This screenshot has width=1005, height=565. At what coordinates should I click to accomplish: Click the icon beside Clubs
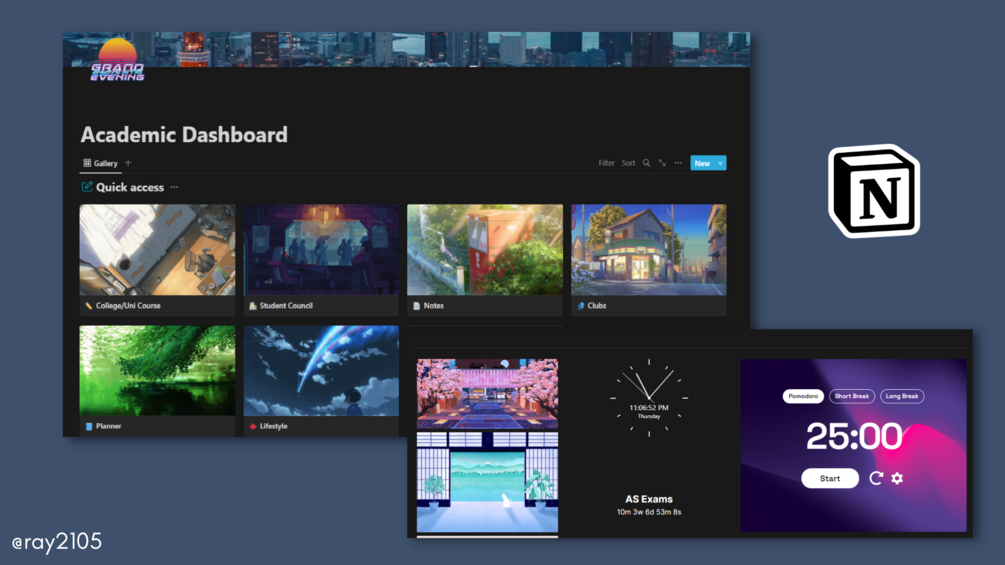pos(581,306)
